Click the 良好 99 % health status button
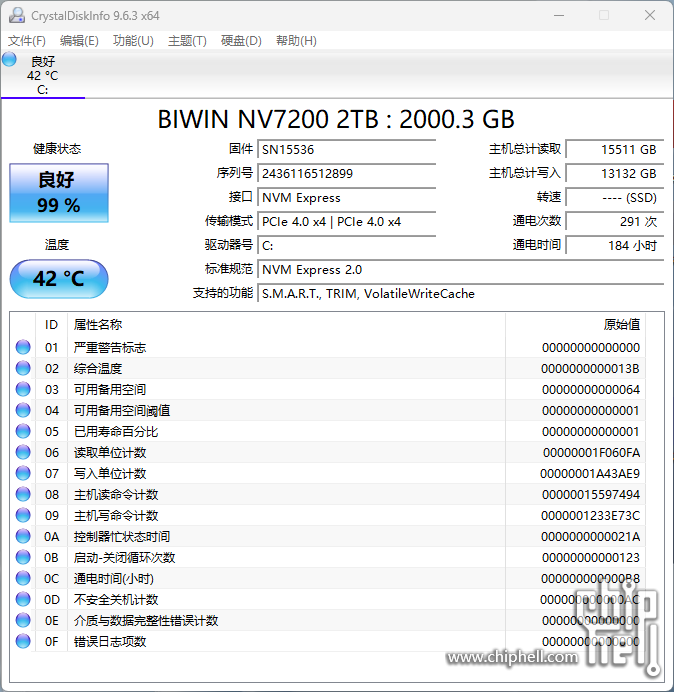The width and height of the screenshot is (674, 692). tap(59, 193)
